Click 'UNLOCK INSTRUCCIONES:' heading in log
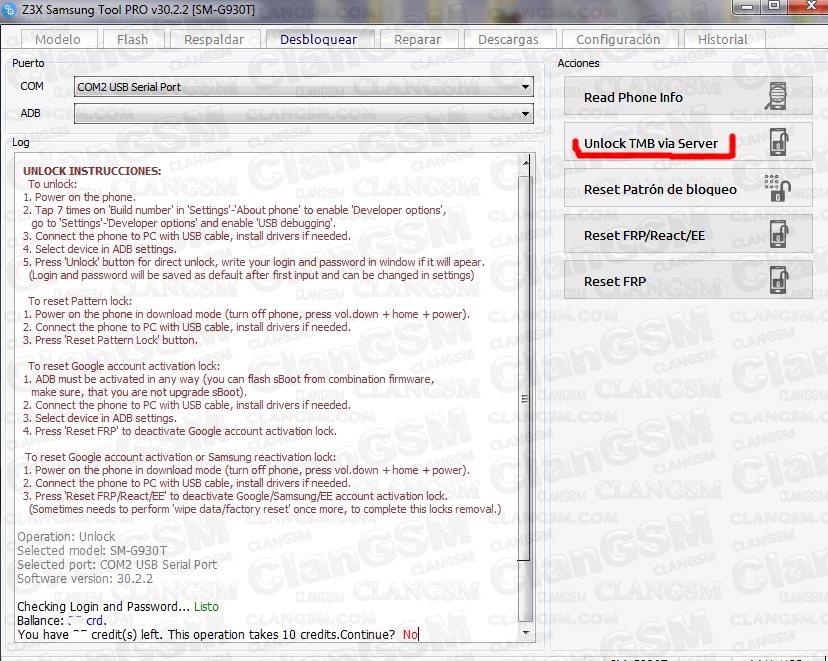This screenshot has width=828, height=661. (92, 171)
